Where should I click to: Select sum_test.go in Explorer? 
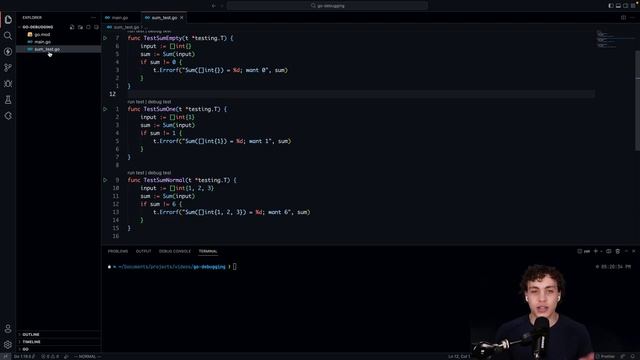tap(58, 49)
